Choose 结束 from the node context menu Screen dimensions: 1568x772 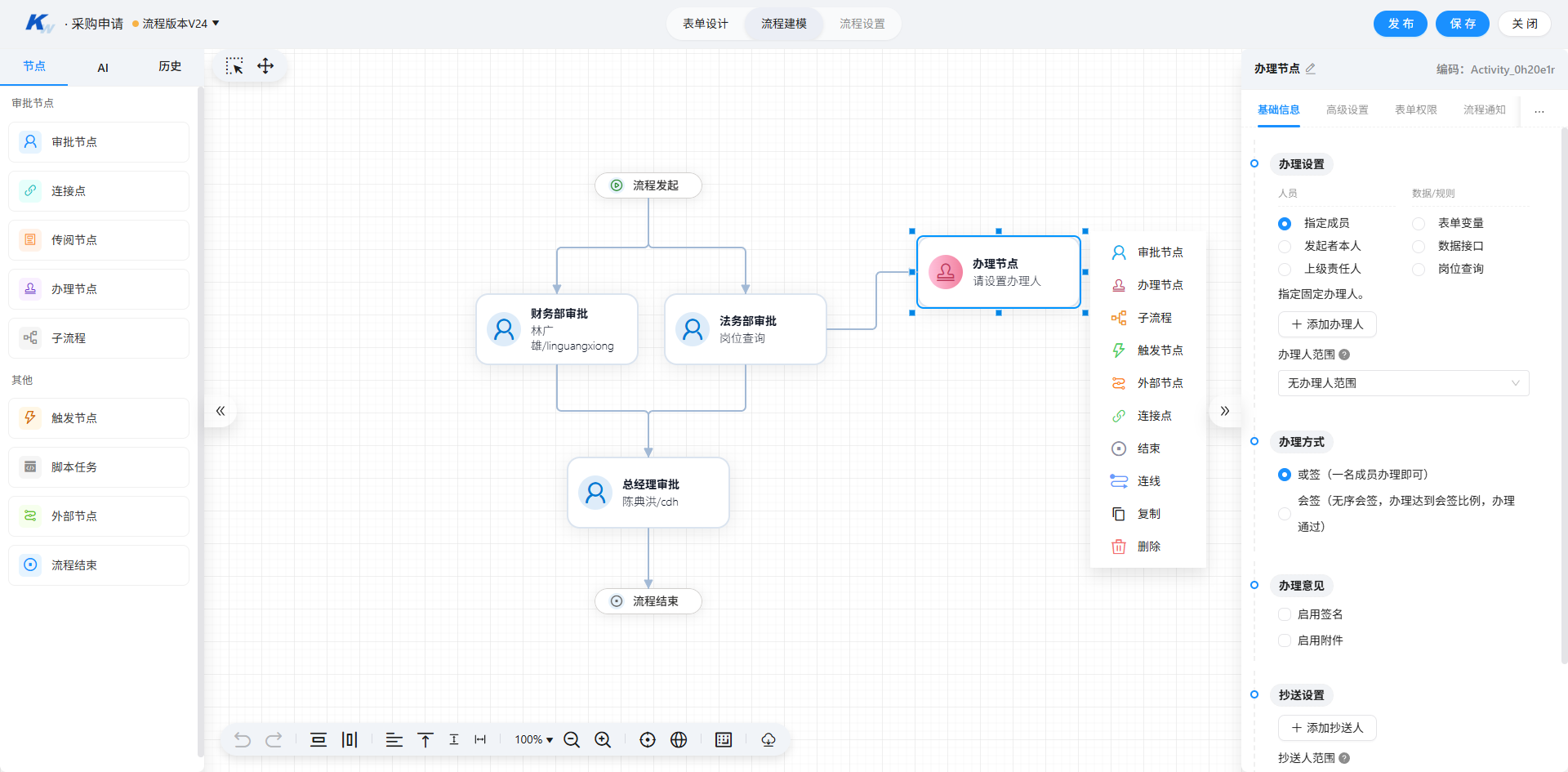(x=1148, y=448)
